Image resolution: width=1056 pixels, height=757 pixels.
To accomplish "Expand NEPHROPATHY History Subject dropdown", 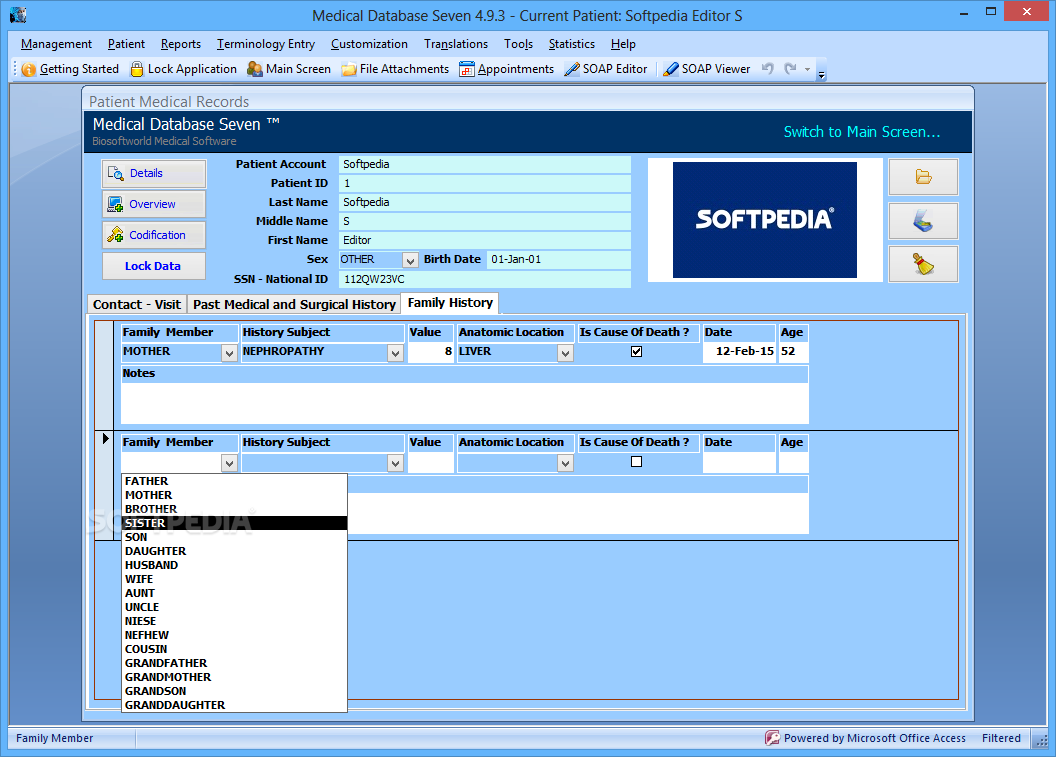I will (x=395, y=353).
